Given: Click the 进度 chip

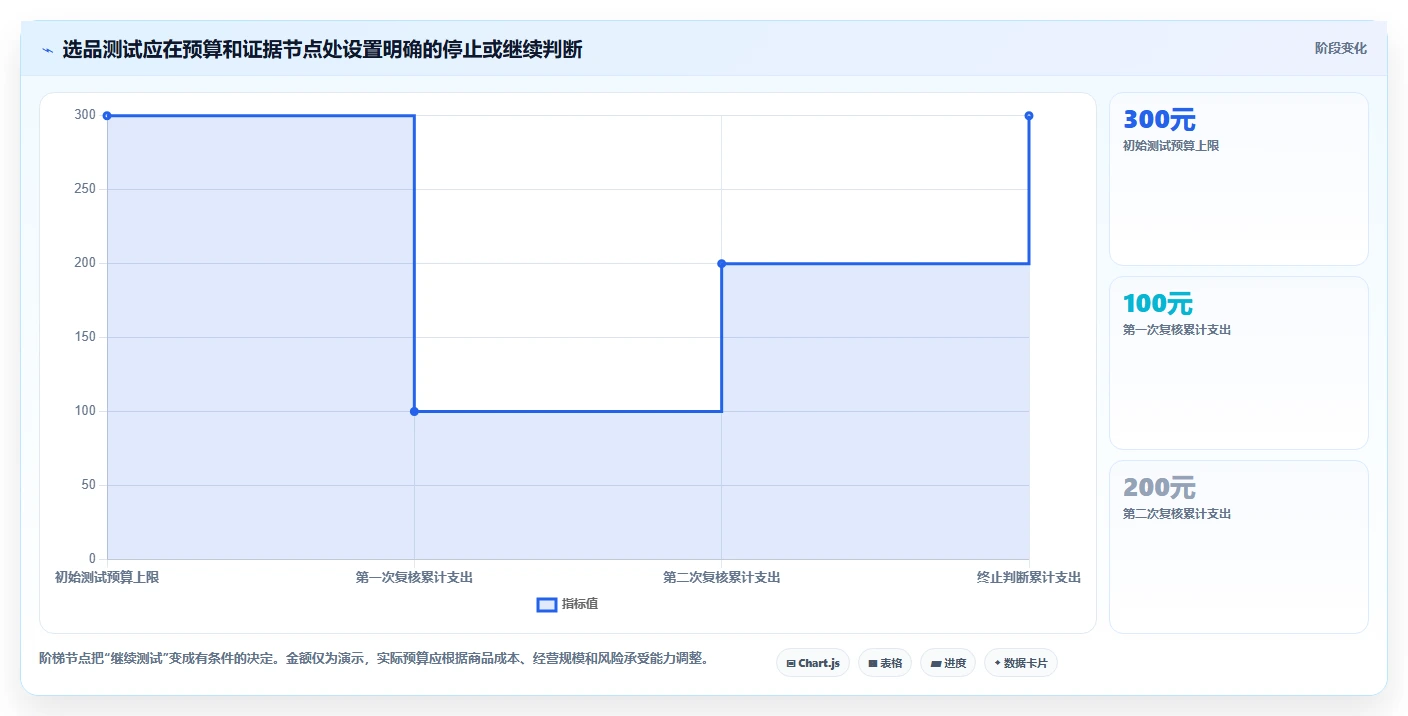Looking at the screenshot, I should 948,663.
